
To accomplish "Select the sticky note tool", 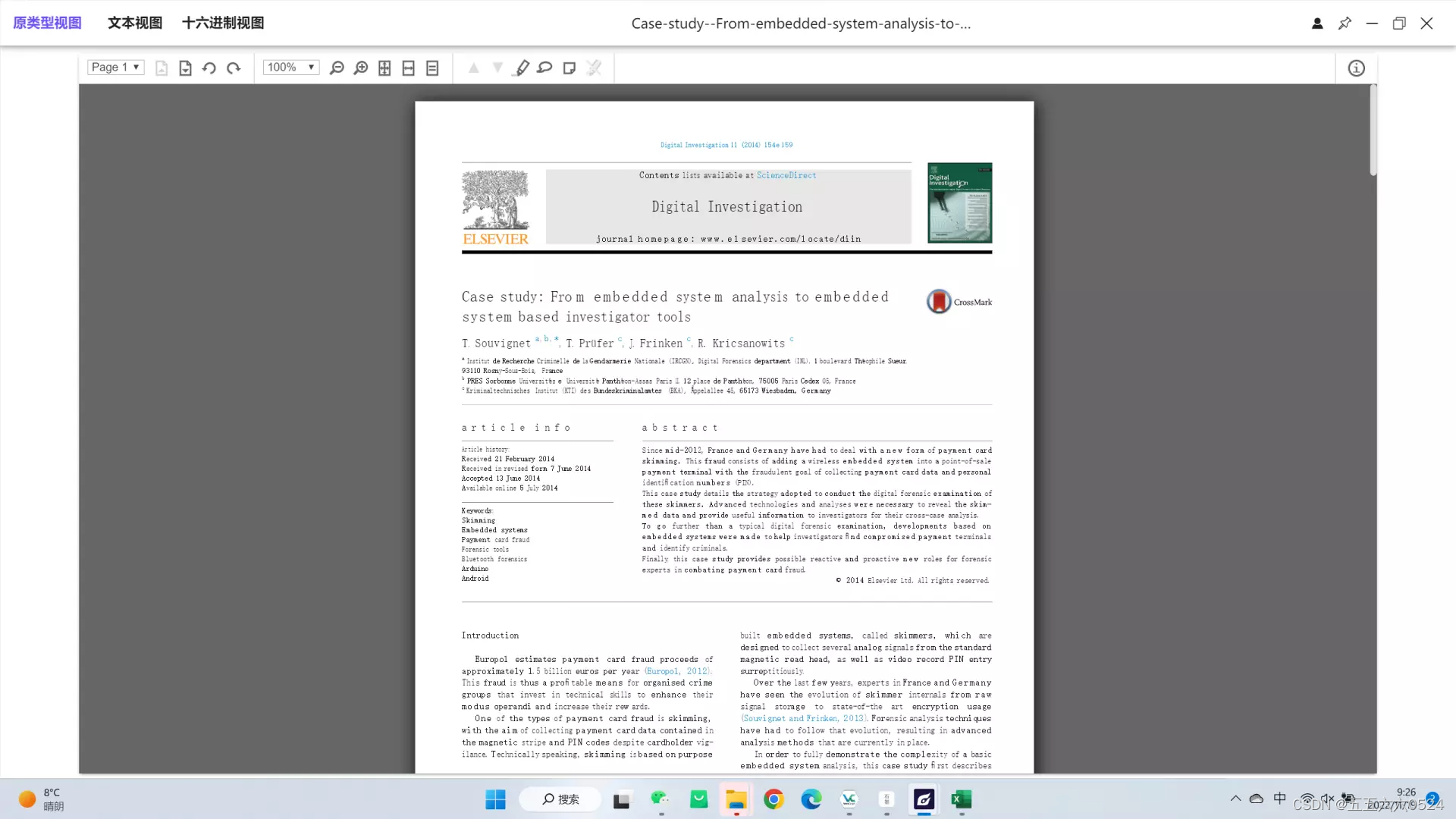I will click(570, 68).
